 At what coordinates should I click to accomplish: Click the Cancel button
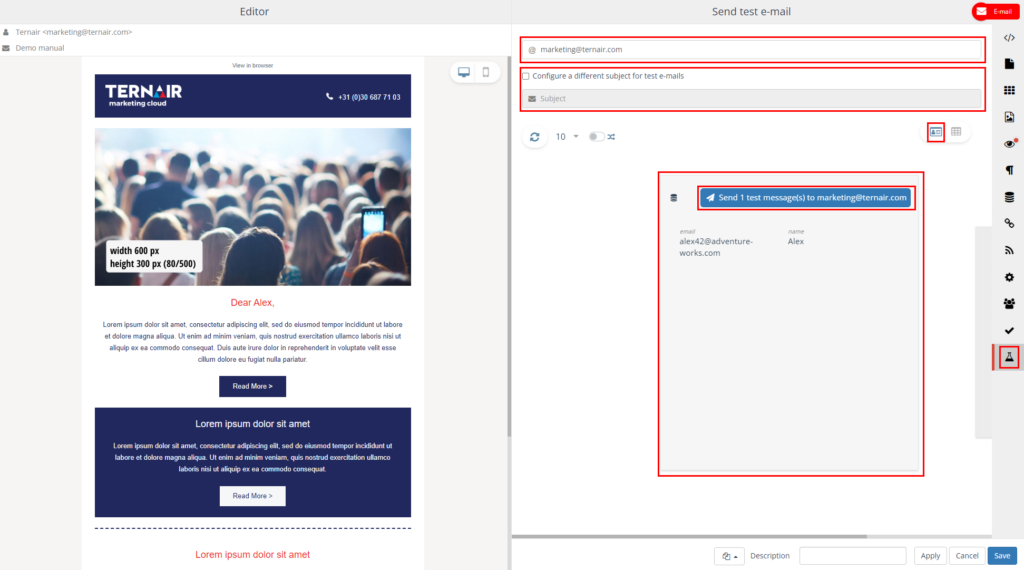967,556
